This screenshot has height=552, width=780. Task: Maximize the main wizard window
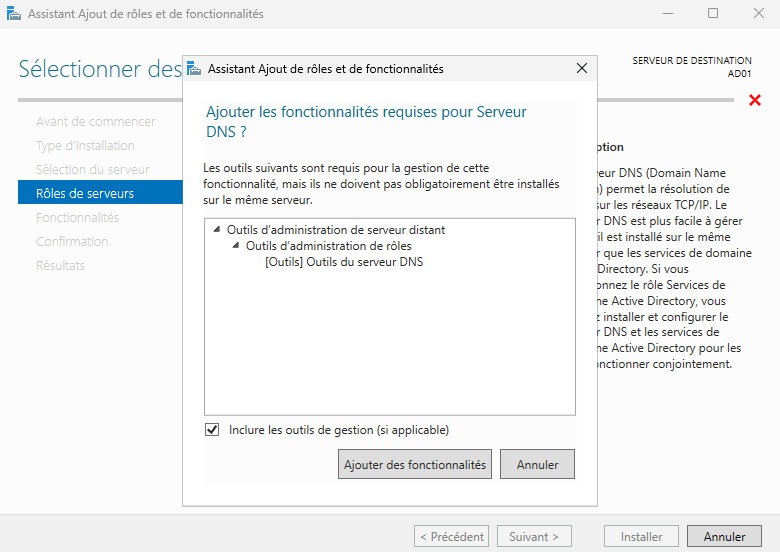(x=713, y=14)
